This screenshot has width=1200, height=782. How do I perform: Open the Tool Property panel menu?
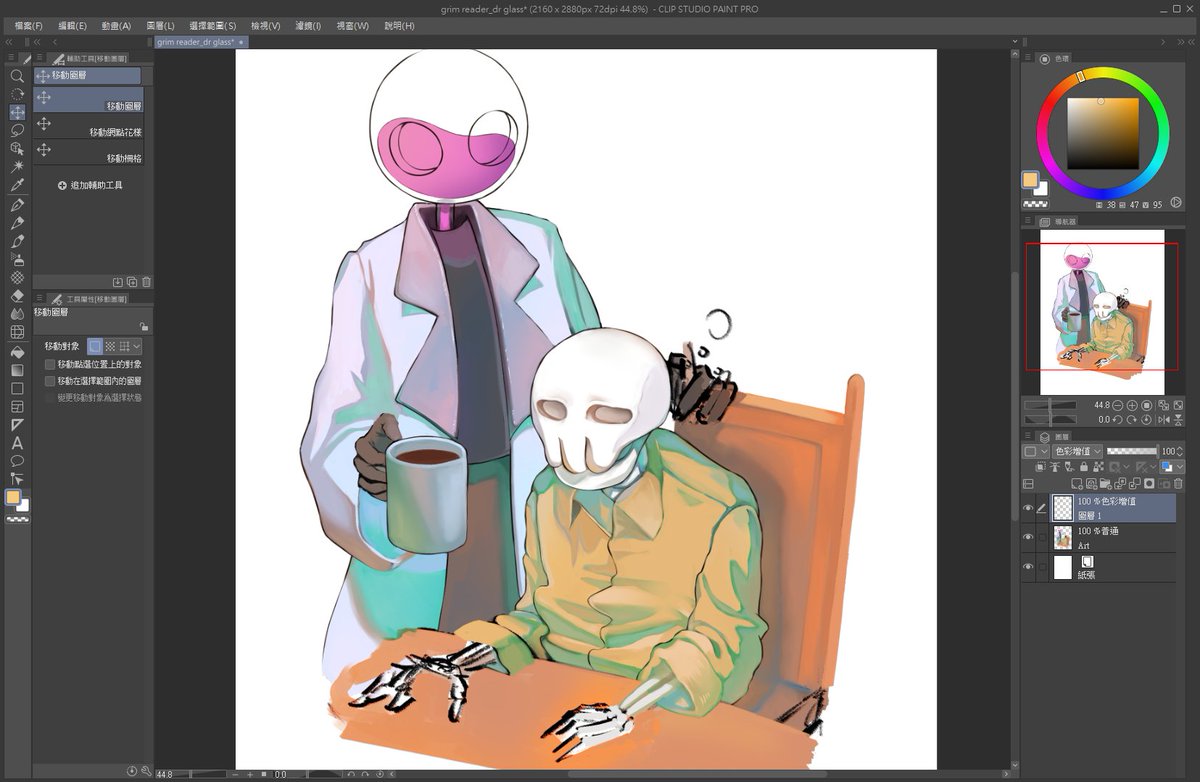(41, 299)
